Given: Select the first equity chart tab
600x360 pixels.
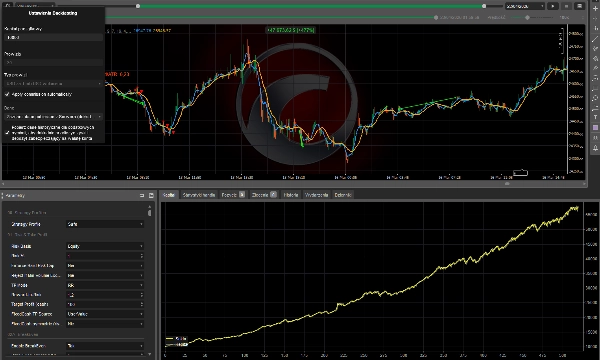Looking at the screenshot, I should pos(169,195).
